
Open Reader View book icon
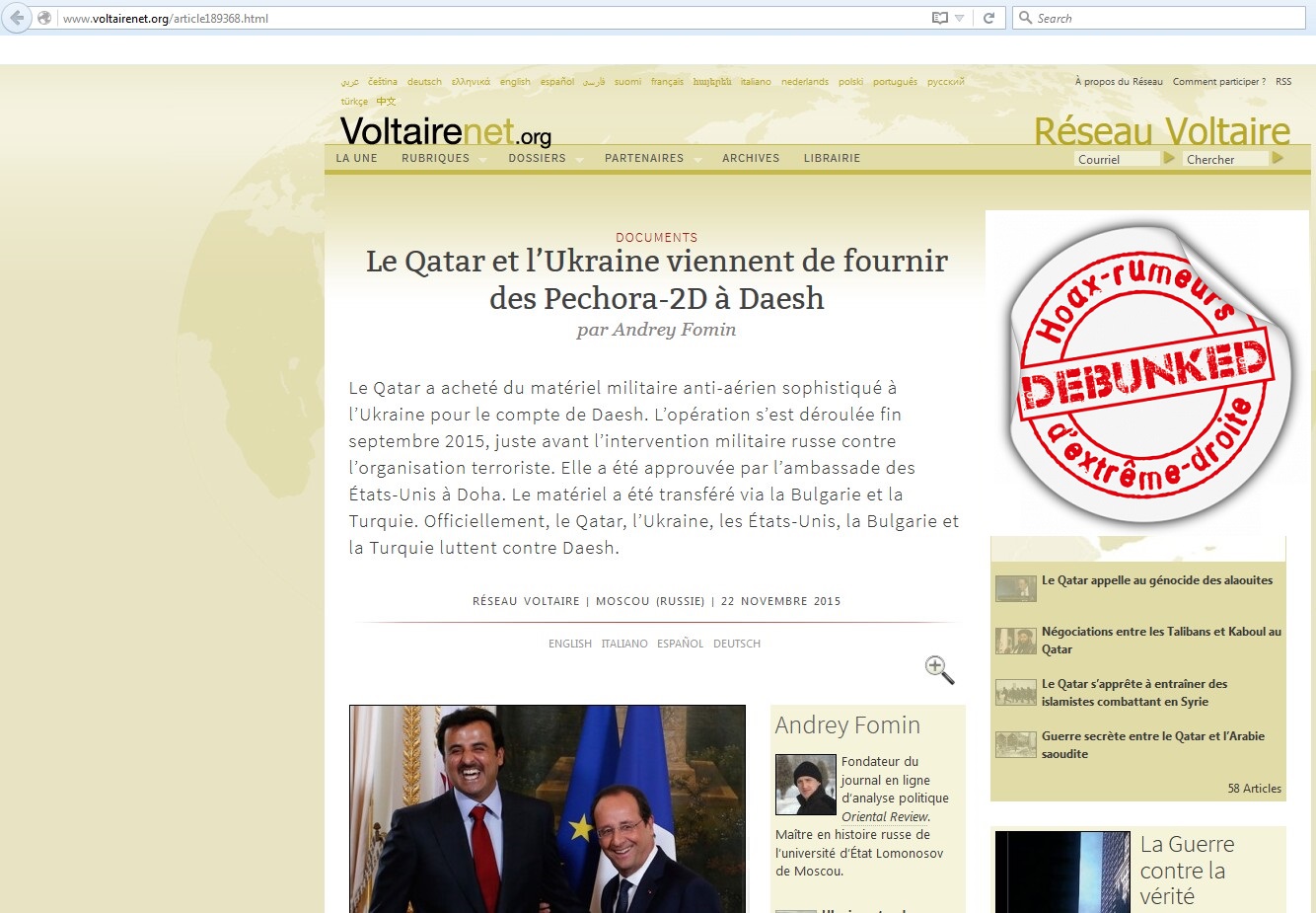coord(940,18)
